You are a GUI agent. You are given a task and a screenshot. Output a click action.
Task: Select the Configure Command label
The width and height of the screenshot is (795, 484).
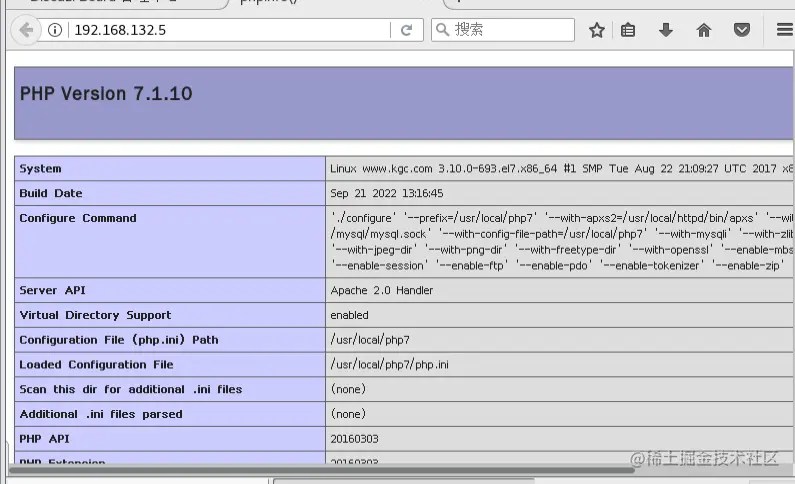click(78, 218)
